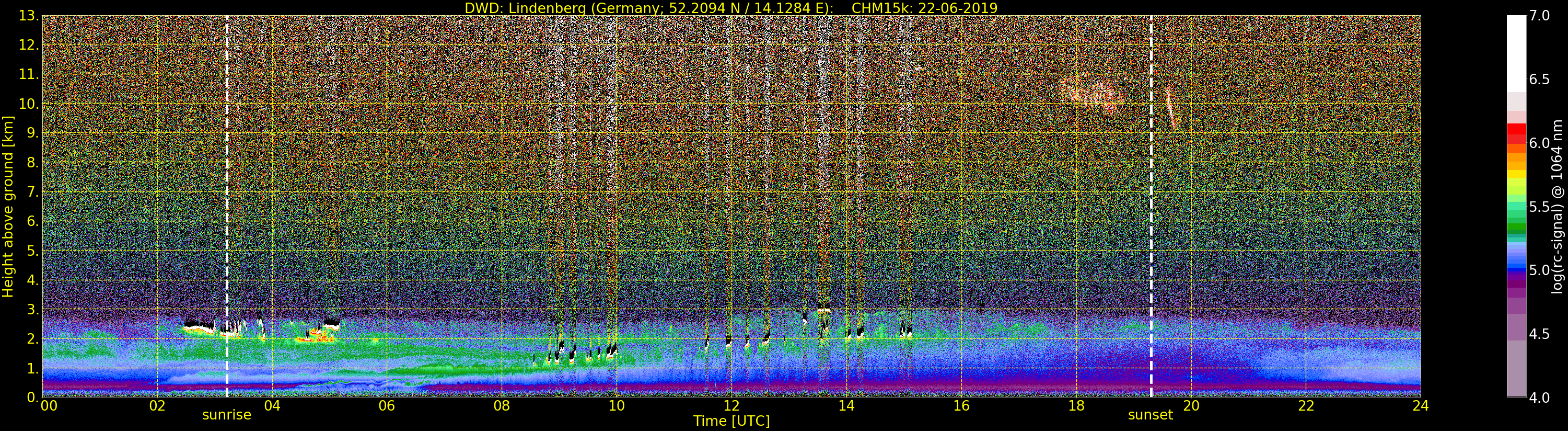Select the '10.' tick label on the height axis
1568x431 pixels.
(30, 104)
